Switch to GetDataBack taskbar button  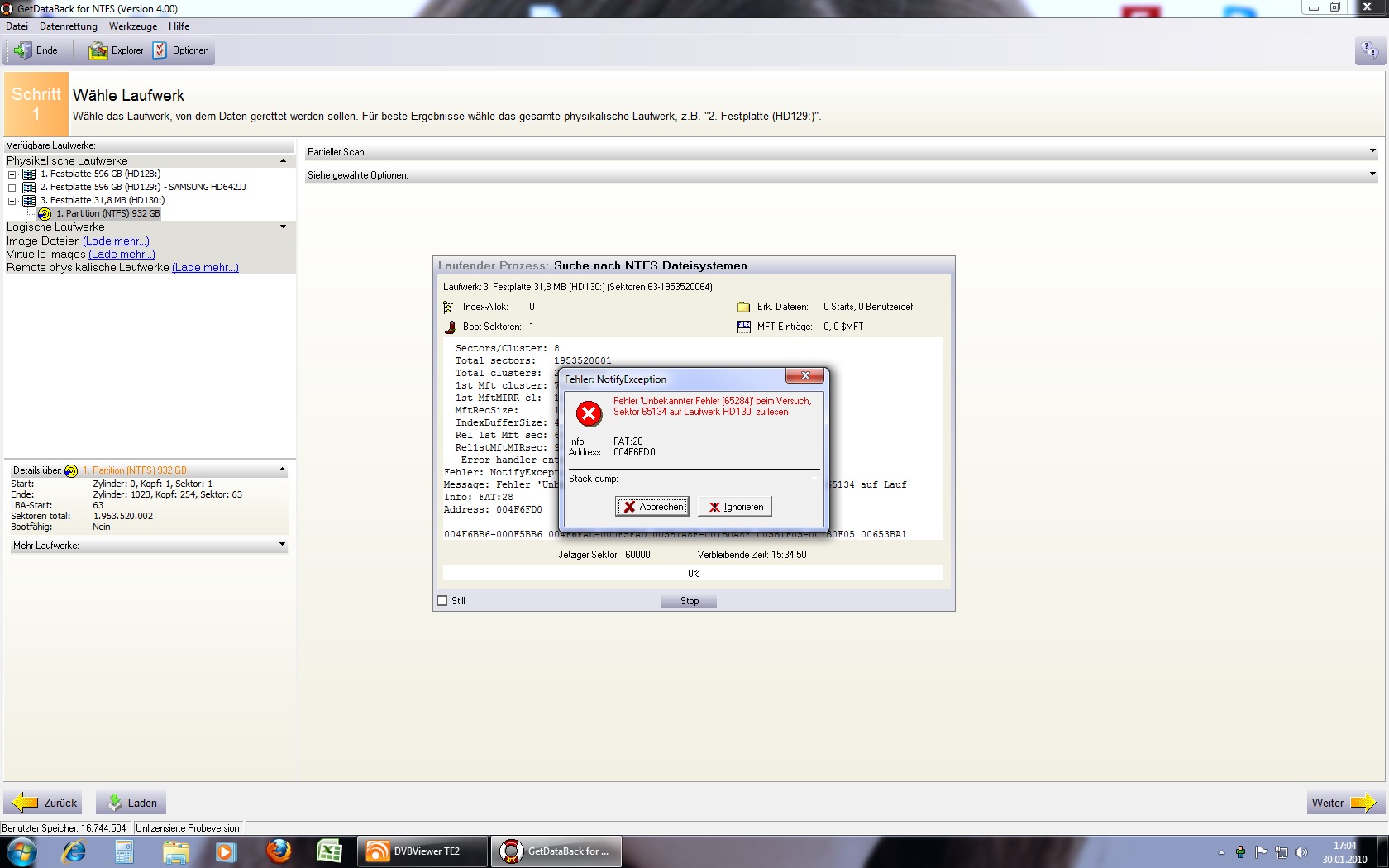(x=556, y=851)
